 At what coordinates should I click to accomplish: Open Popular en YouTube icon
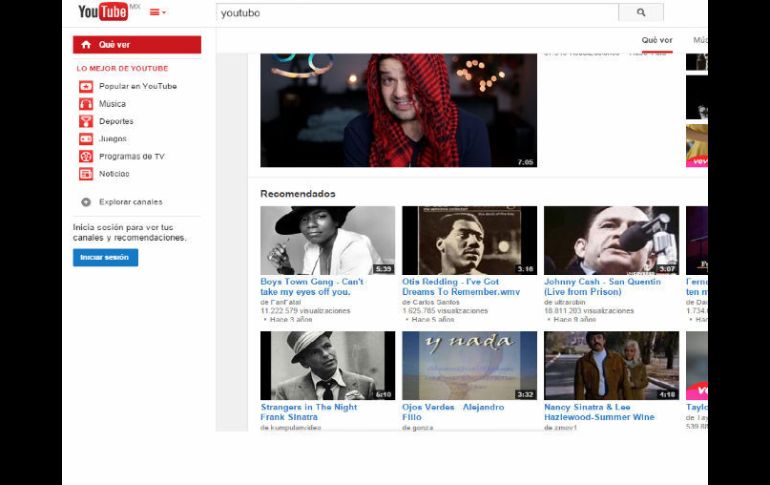pos(86,87)
